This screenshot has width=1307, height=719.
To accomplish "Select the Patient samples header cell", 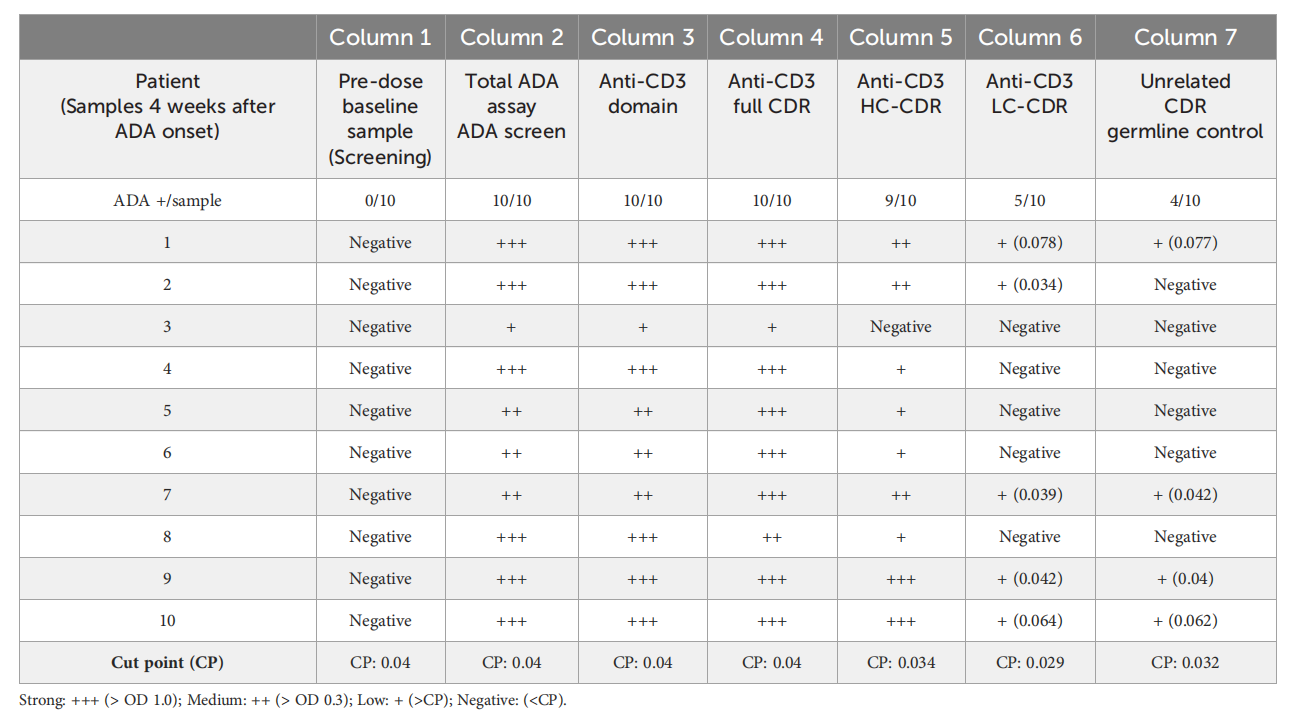I will (x=168, y=106).
